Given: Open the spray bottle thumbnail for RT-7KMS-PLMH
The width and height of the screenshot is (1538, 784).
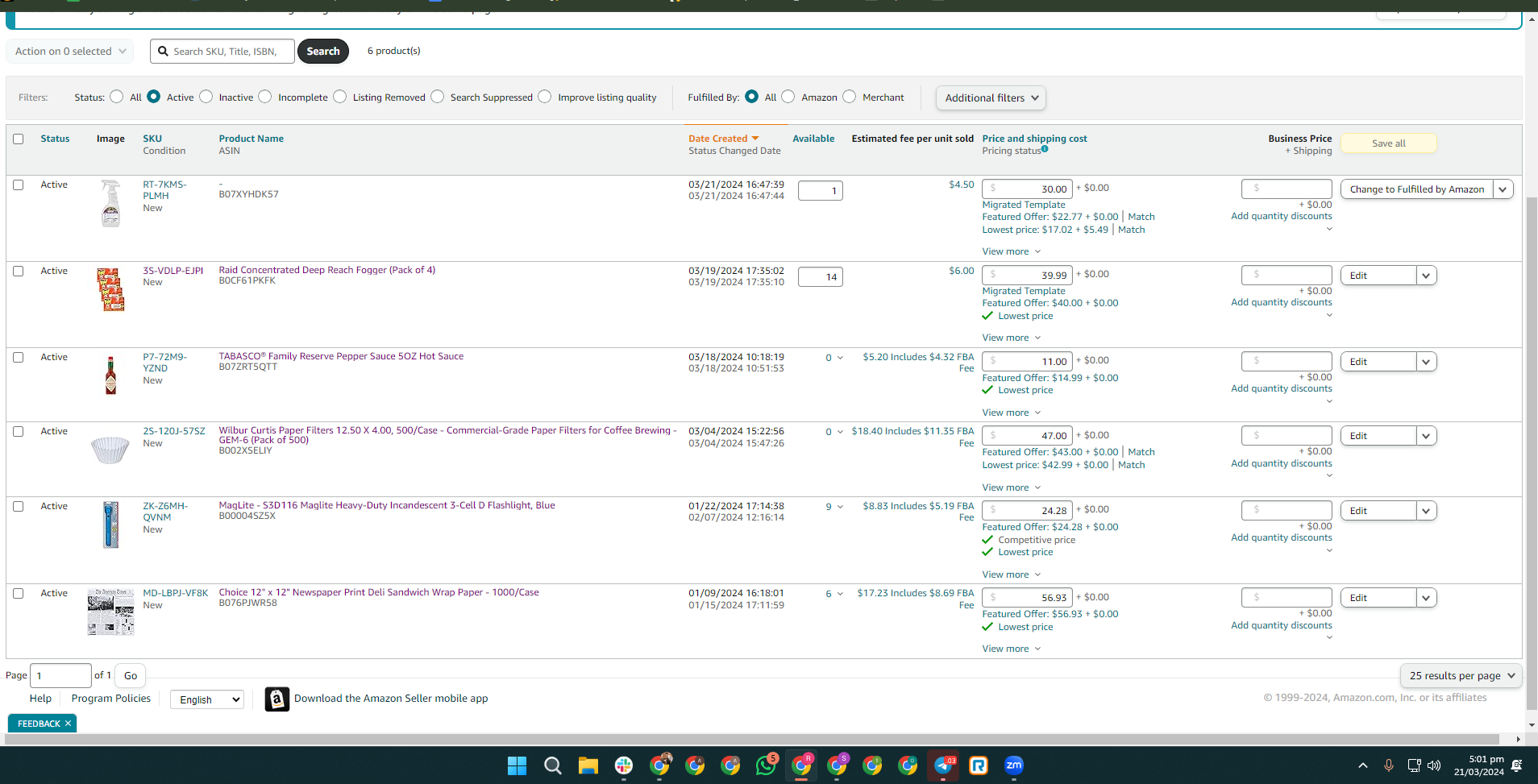Looking at the screenshot, I should tap(110, 203).
